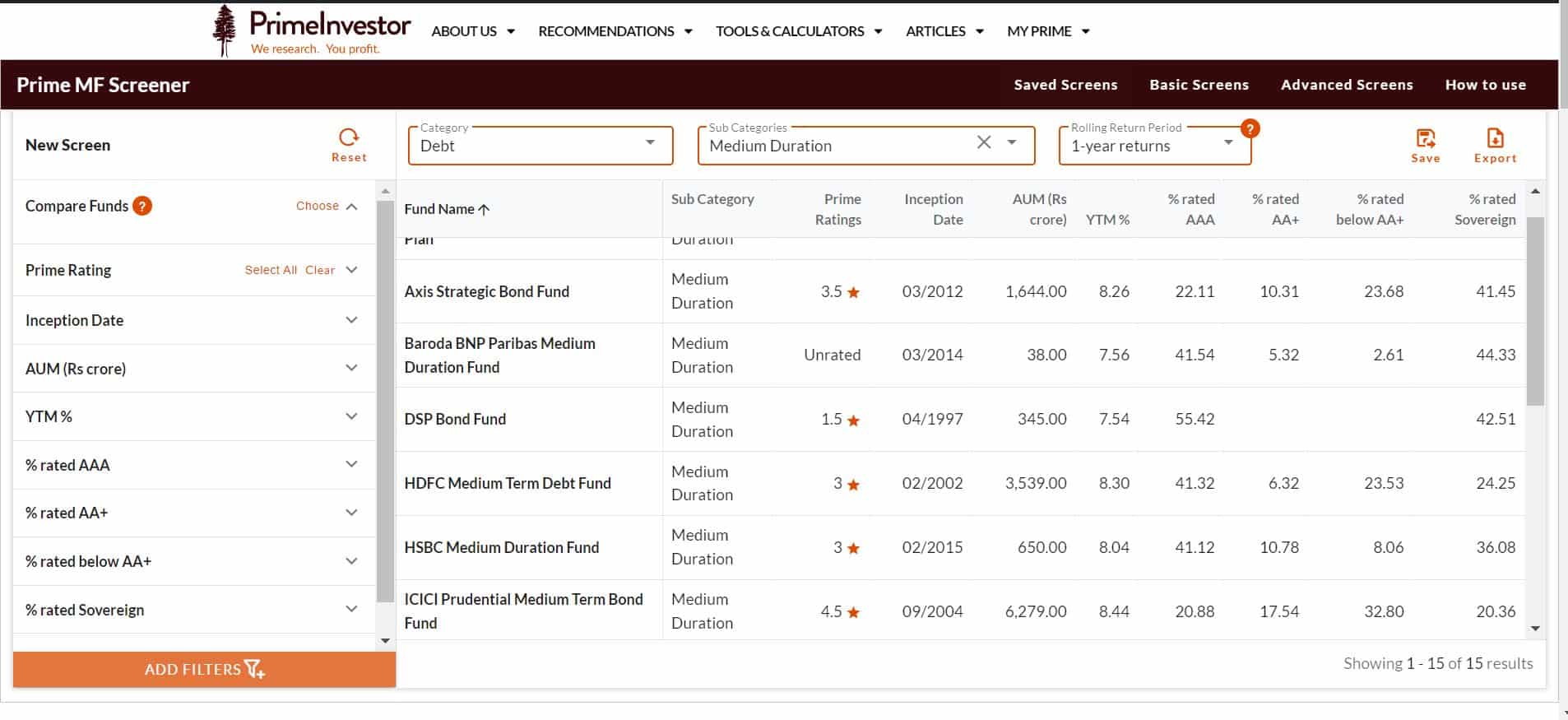Sort by % rated AAA column header
This screenshot has height=720, width=1568.
click(x=1190, y=209)
